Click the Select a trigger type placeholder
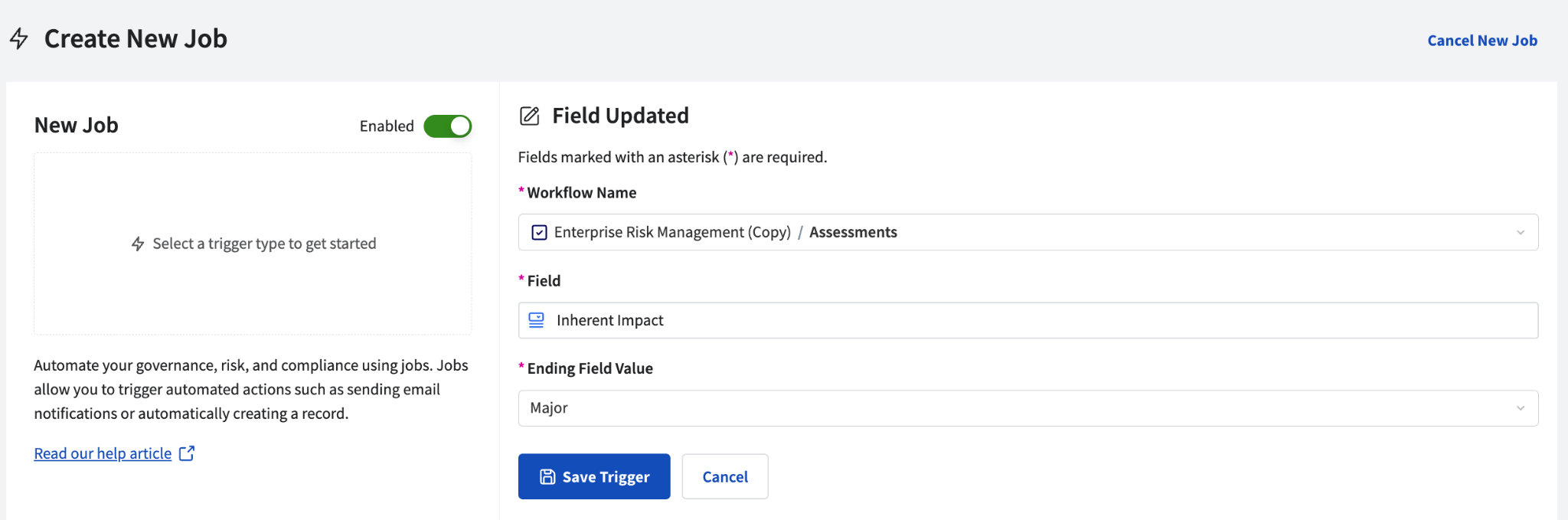The width and height of the screenshot is (1568, 520). click(264, 244)
